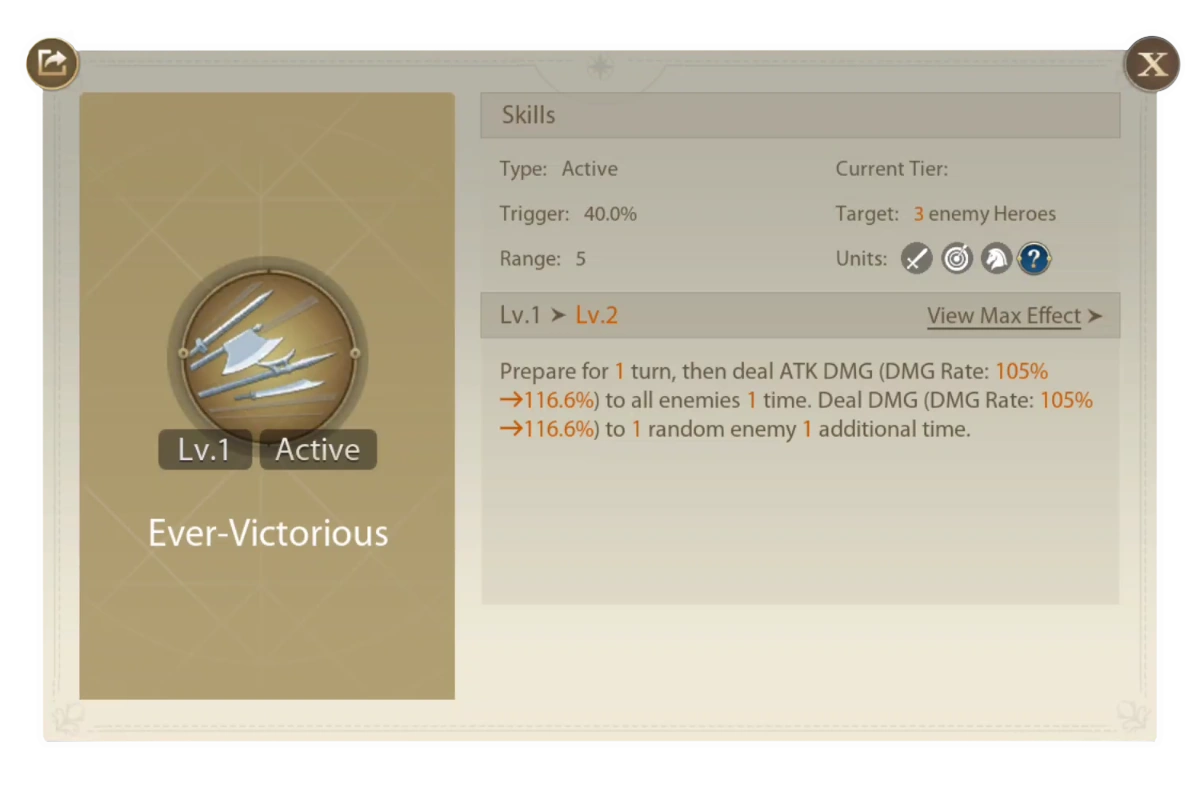Click the arrow between Lv.1 and Lv.2
This screenshot has width=1200, height=800.
click(x=558, y=316)
